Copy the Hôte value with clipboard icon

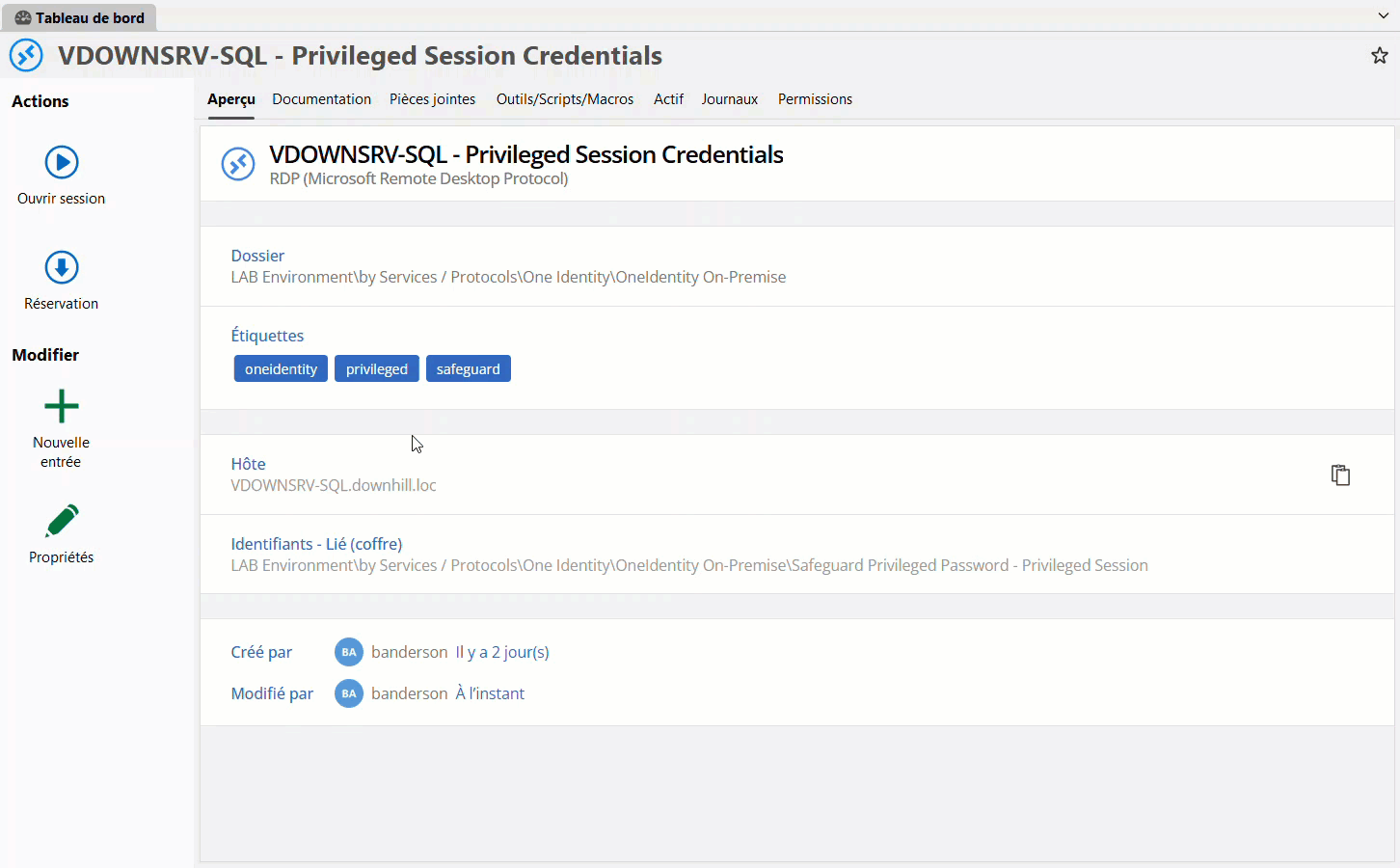[1340, 475]
